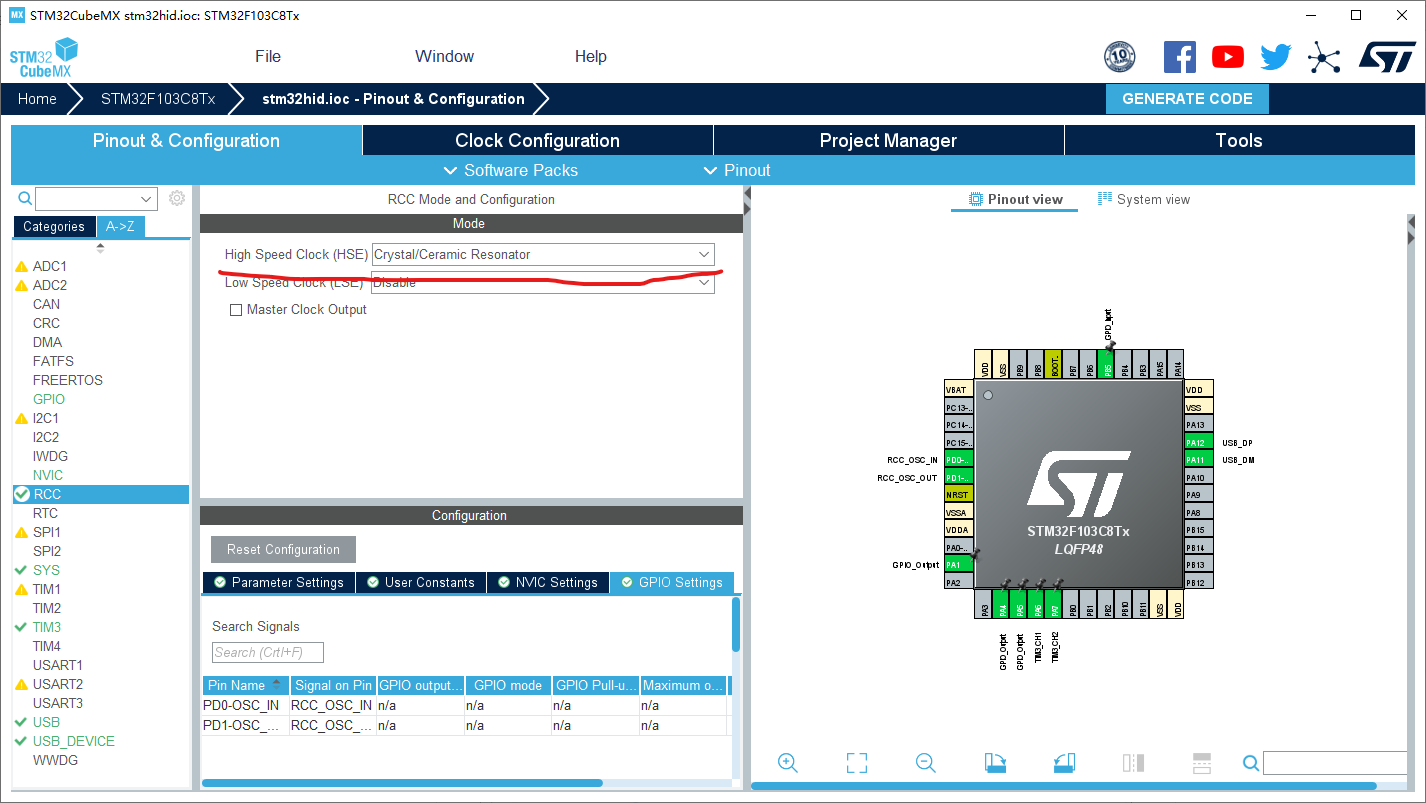The image size is (1426, 803).
Task: Collapse the peripheral list with the top arrow
Action: tap(100, 248)
